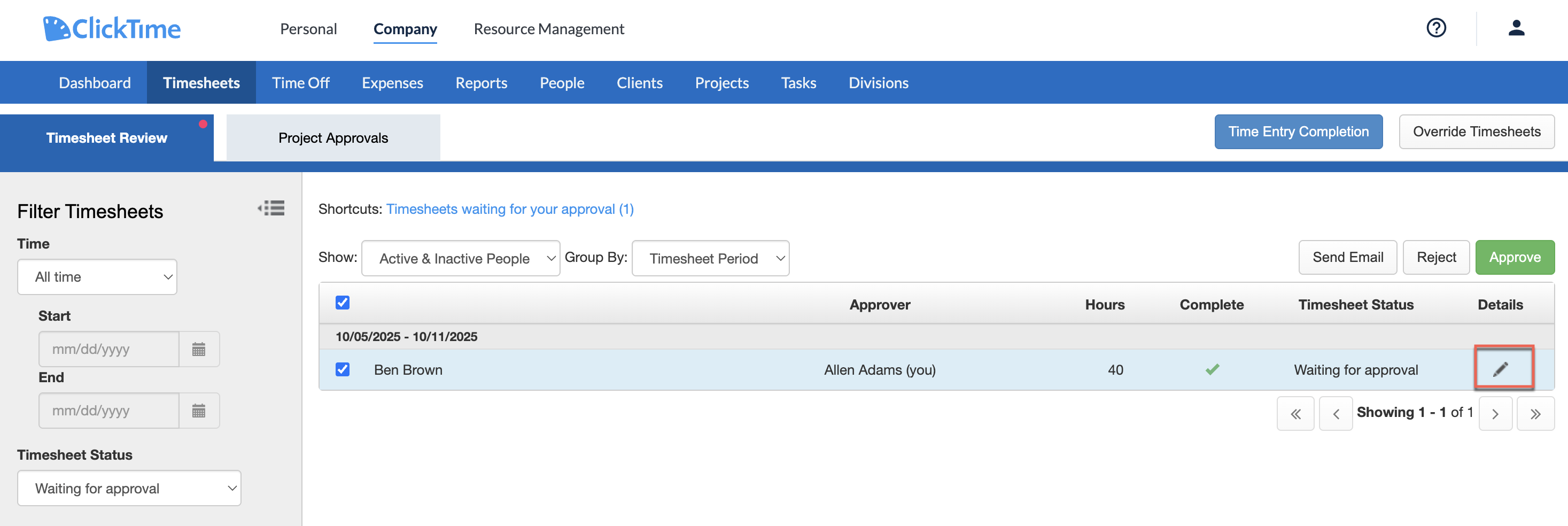Image resolution: width=1568 pixels, height=526 pixels.
Task: Select the ClickTime logo
Action: 112,27
